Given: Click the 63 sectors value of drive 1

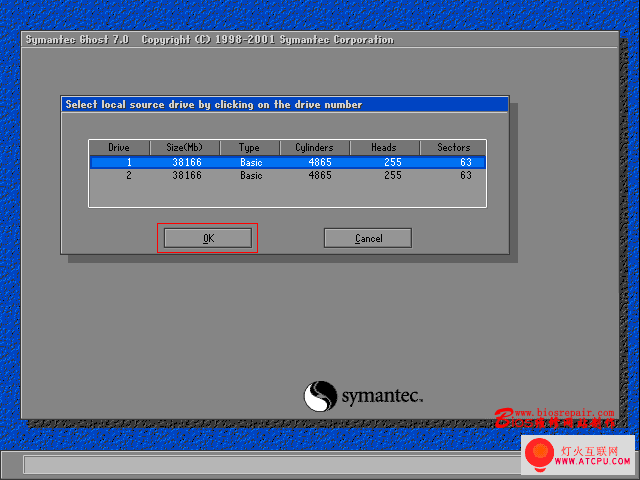Looking at the screenshot, I should (466, 162).
